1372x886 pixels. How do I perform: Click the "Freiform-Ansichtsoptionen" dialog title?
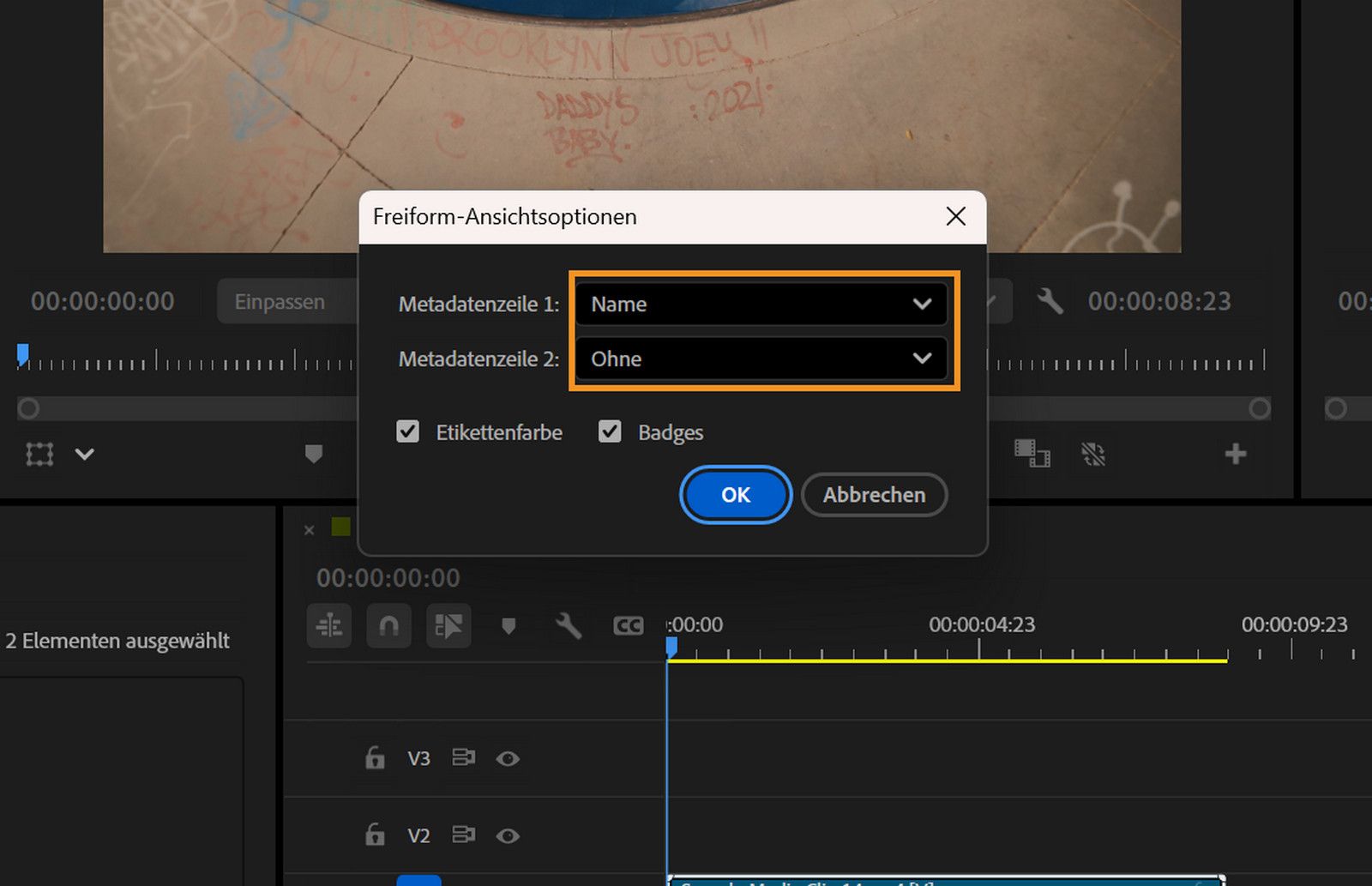(505, 216)
